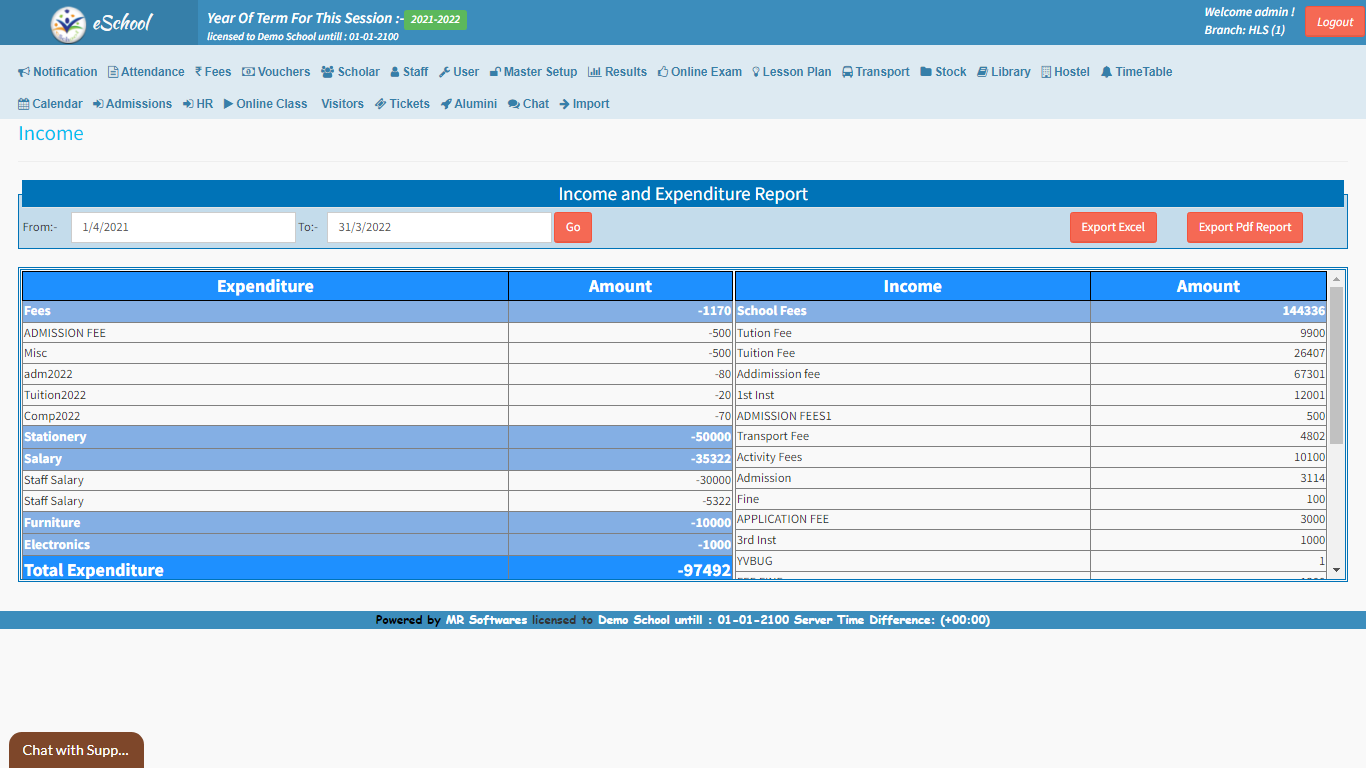
Task: Click Export Pdf Report button
Action: pos(1244,227)
